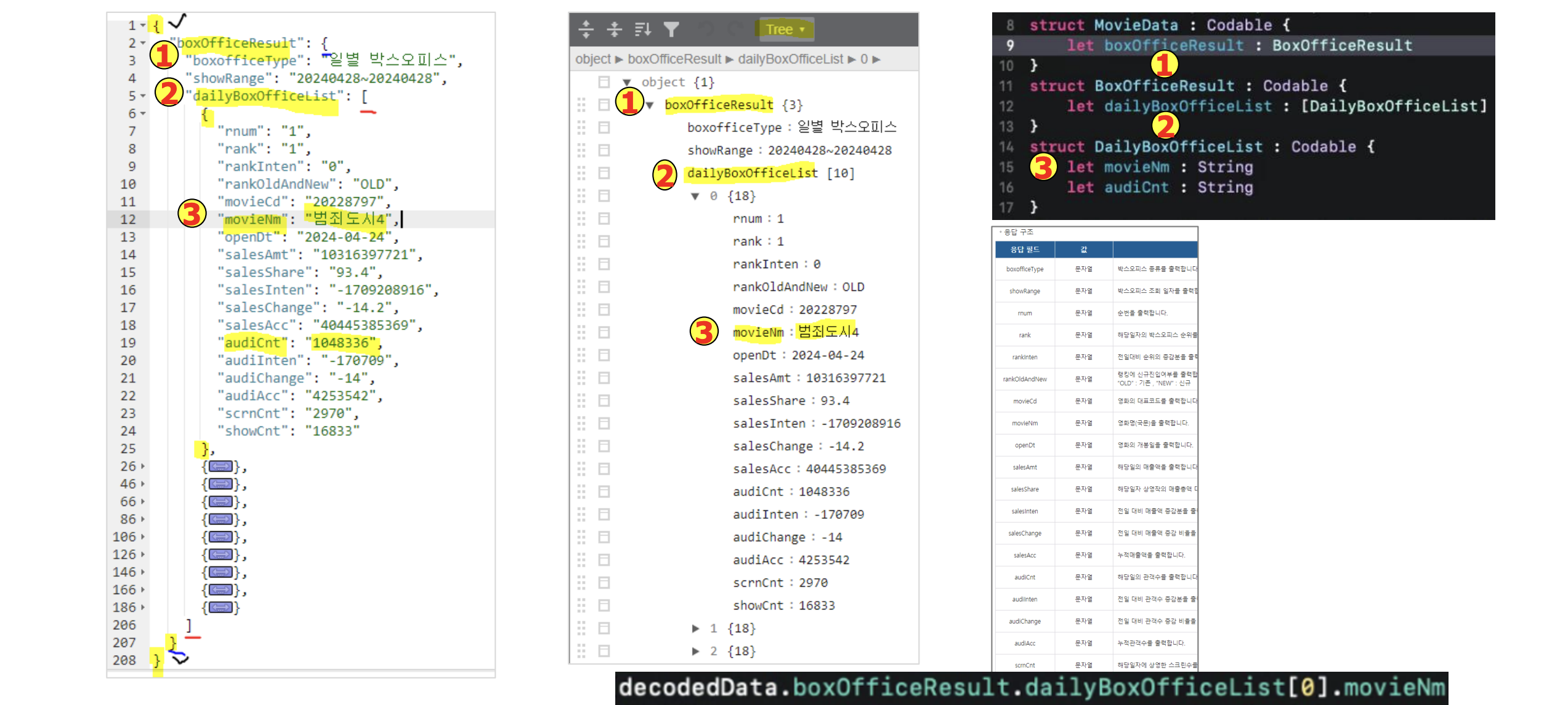Click the action menu box beside root object

coord(604,82)
